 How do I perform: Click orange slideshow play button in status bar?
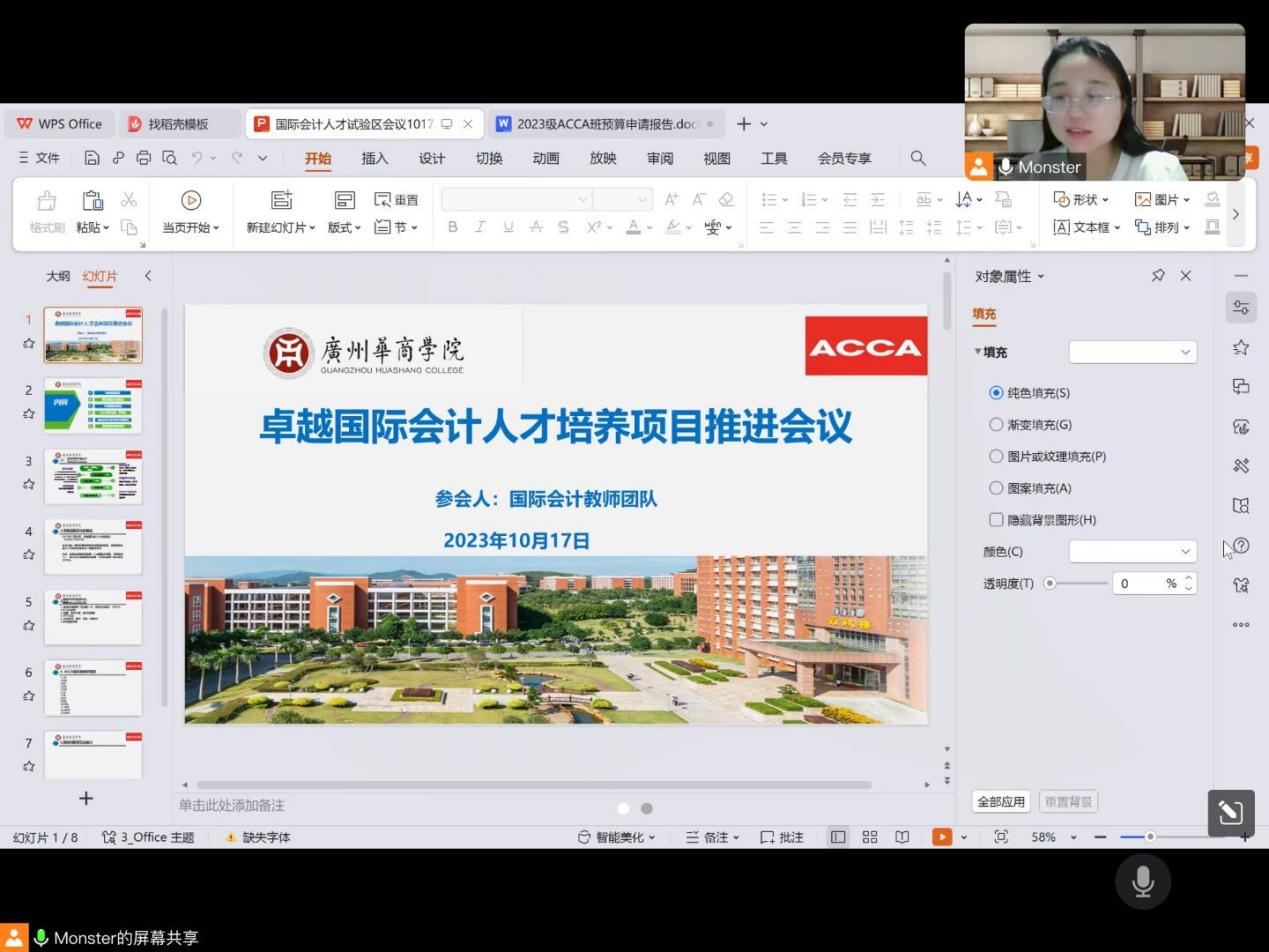click(x=941, y=837)
